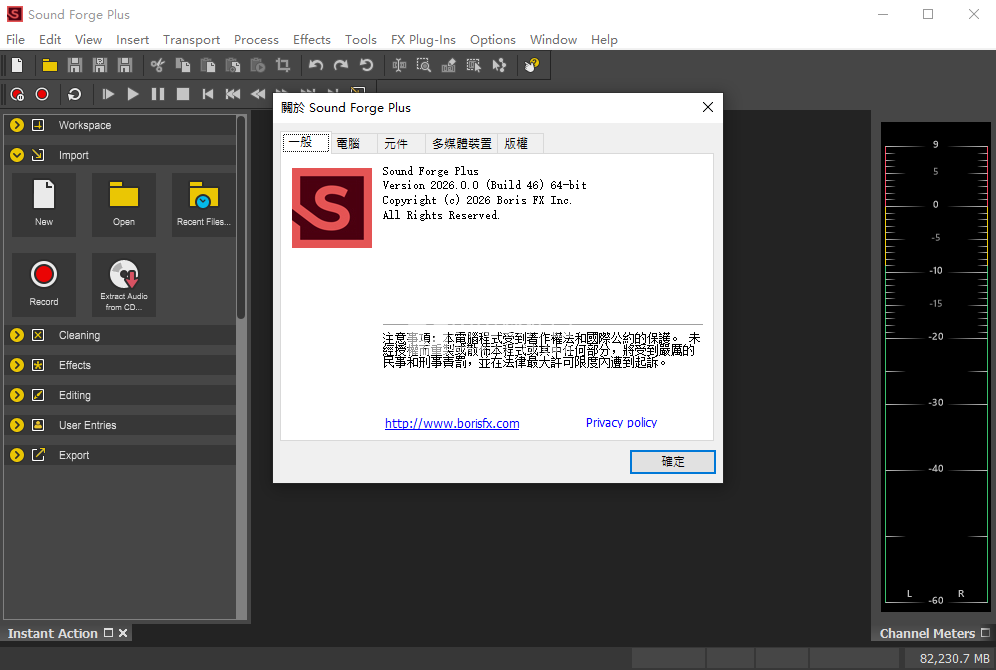Click the Cut scissors icon

coord(157,65)
